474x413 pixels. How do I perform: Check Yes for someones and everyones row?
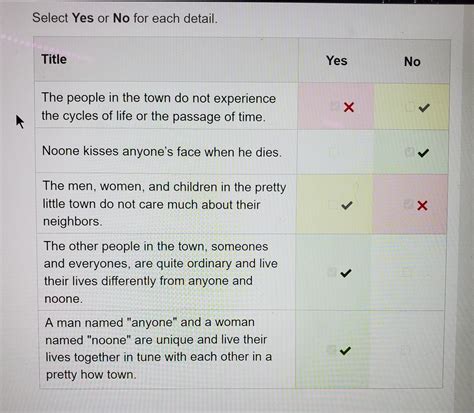[x=332, y=272]
